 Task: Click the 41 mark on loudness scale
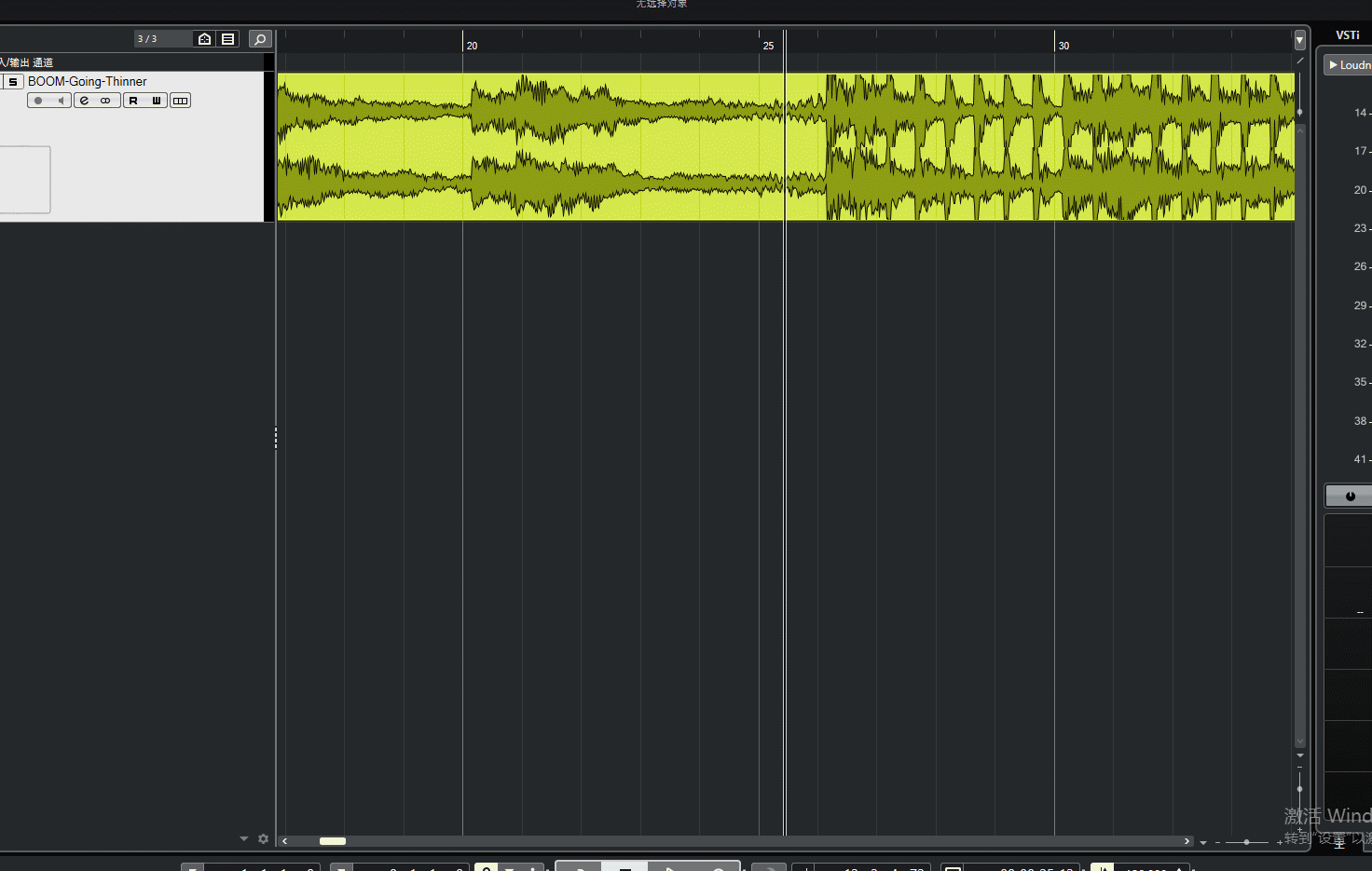1361,459
